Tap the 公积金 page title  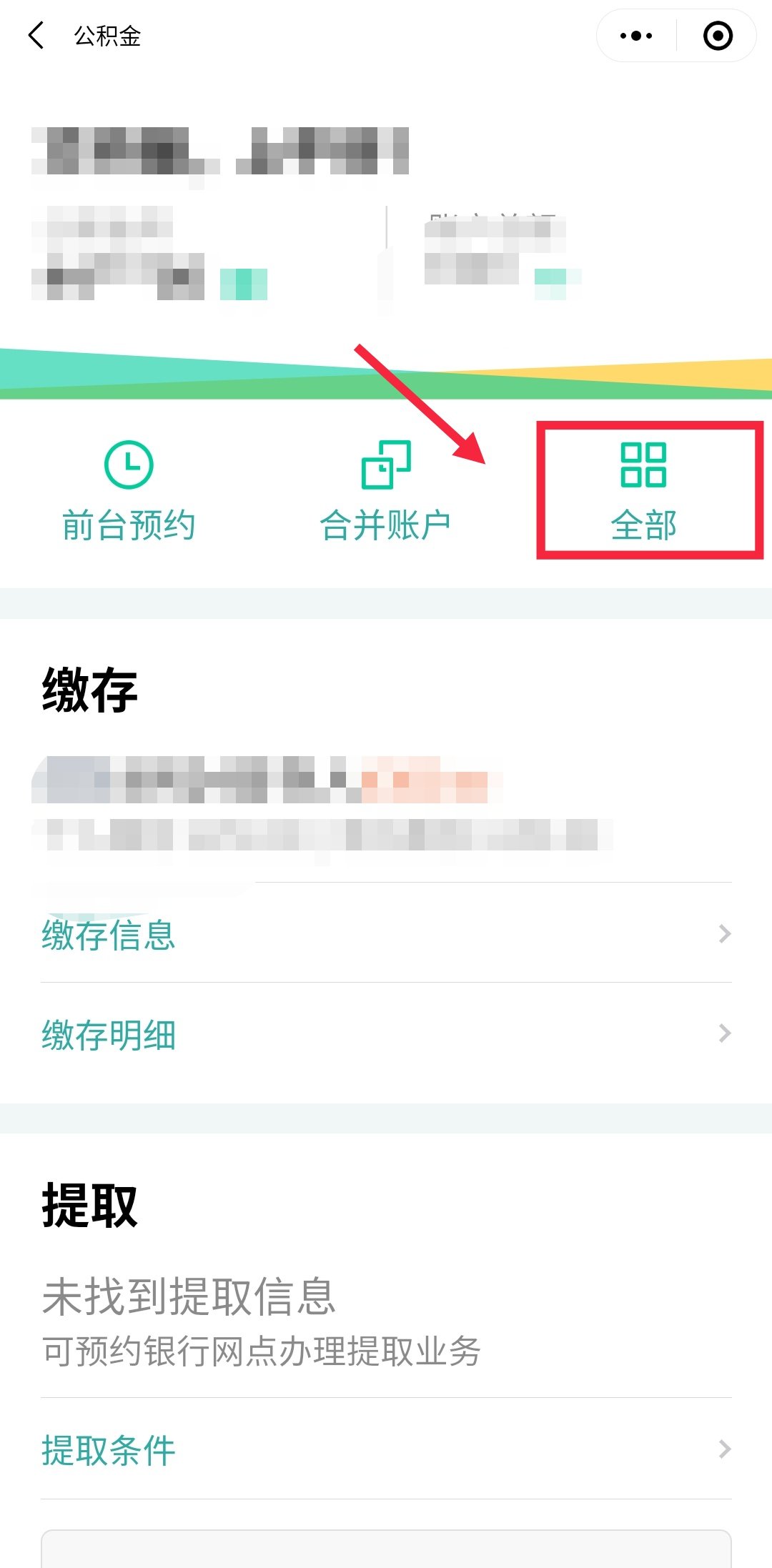(x=107, y=36)
